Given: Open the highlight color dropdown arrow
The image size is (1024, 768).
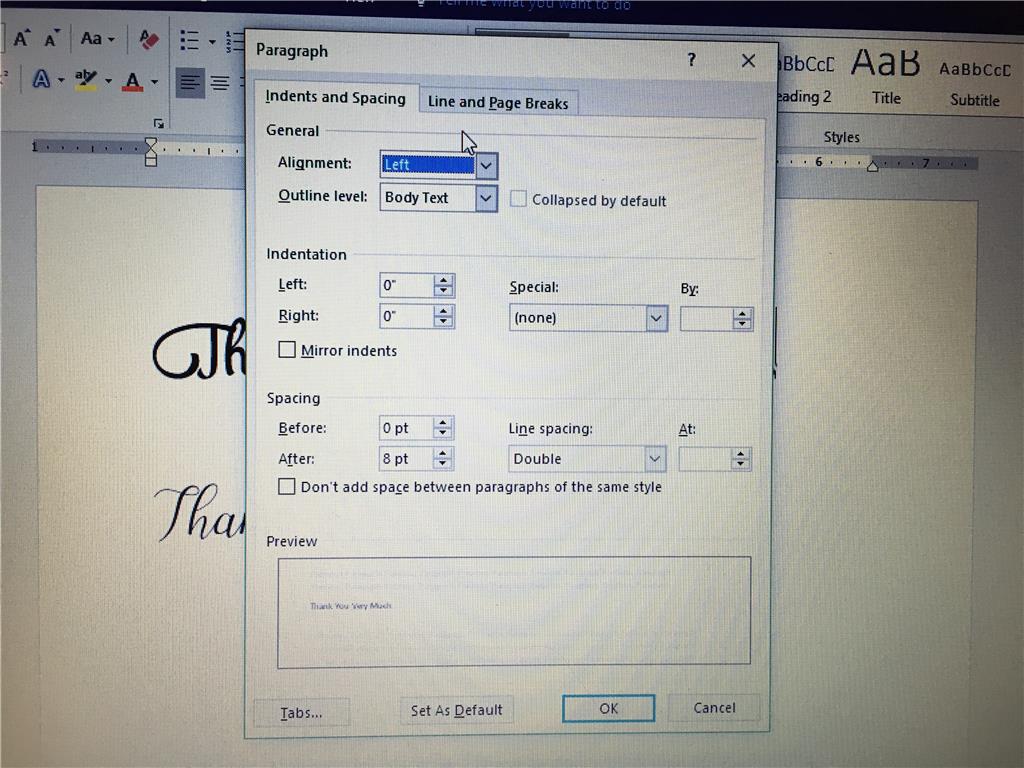Looking at the screenshot, I should [x=108, y=82].
